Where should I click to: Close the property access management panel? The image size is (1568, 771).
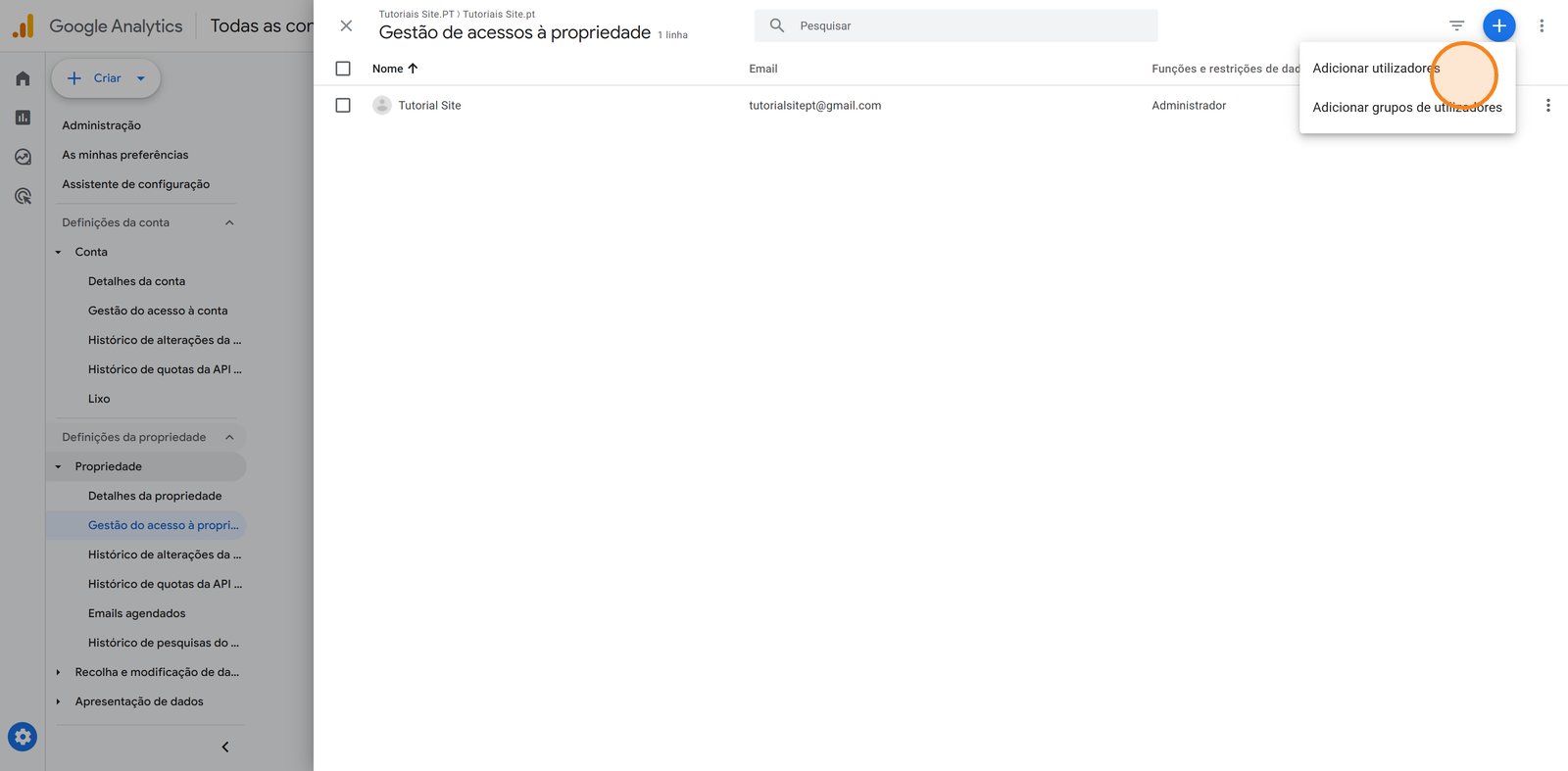coord(346,25)
